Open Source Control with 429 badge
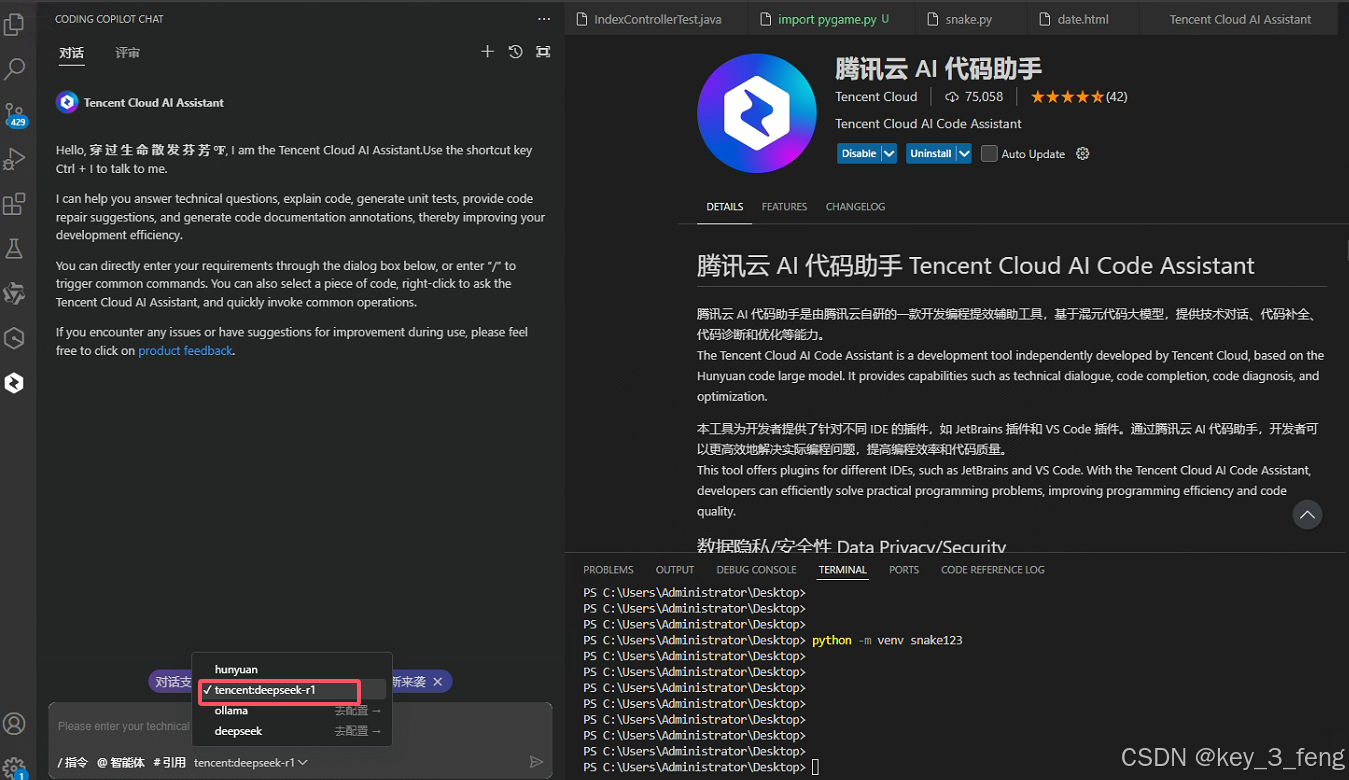This screenshot has width=1349, height=780. [x=14, y=114]
